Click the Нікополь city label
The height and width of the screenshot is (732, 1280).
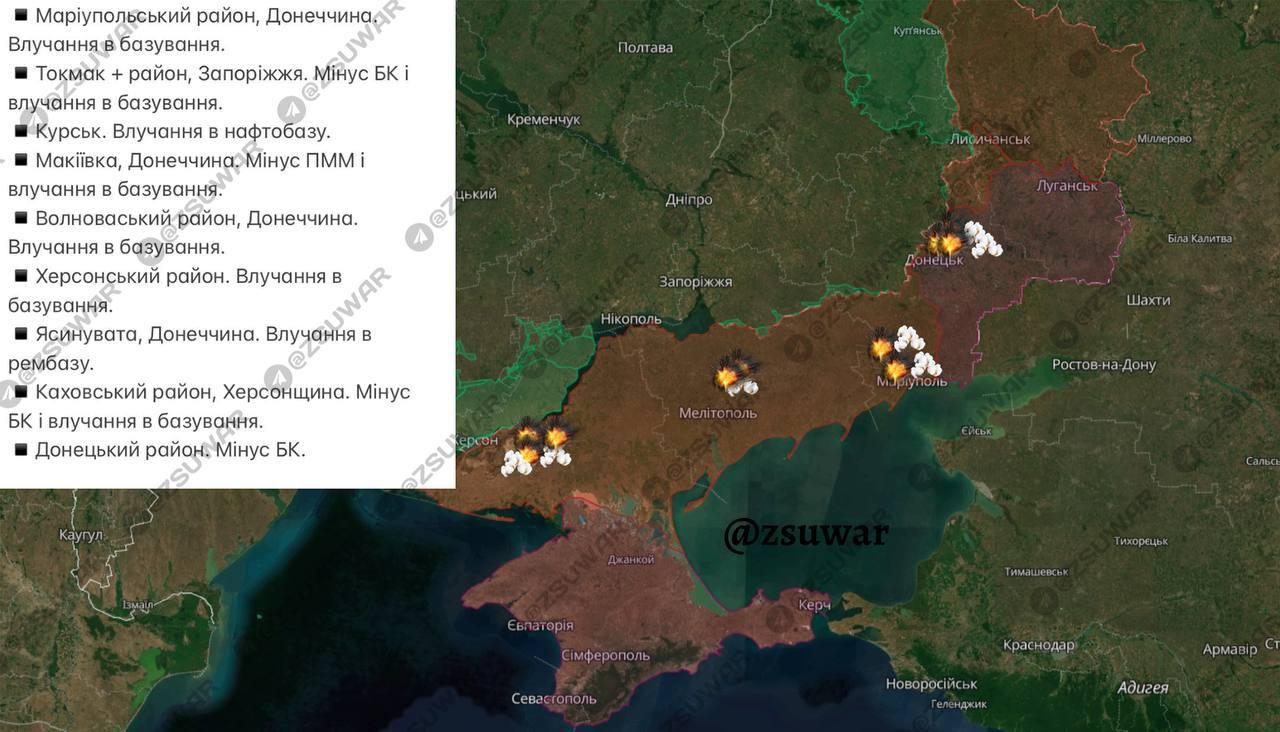point(631,319)
